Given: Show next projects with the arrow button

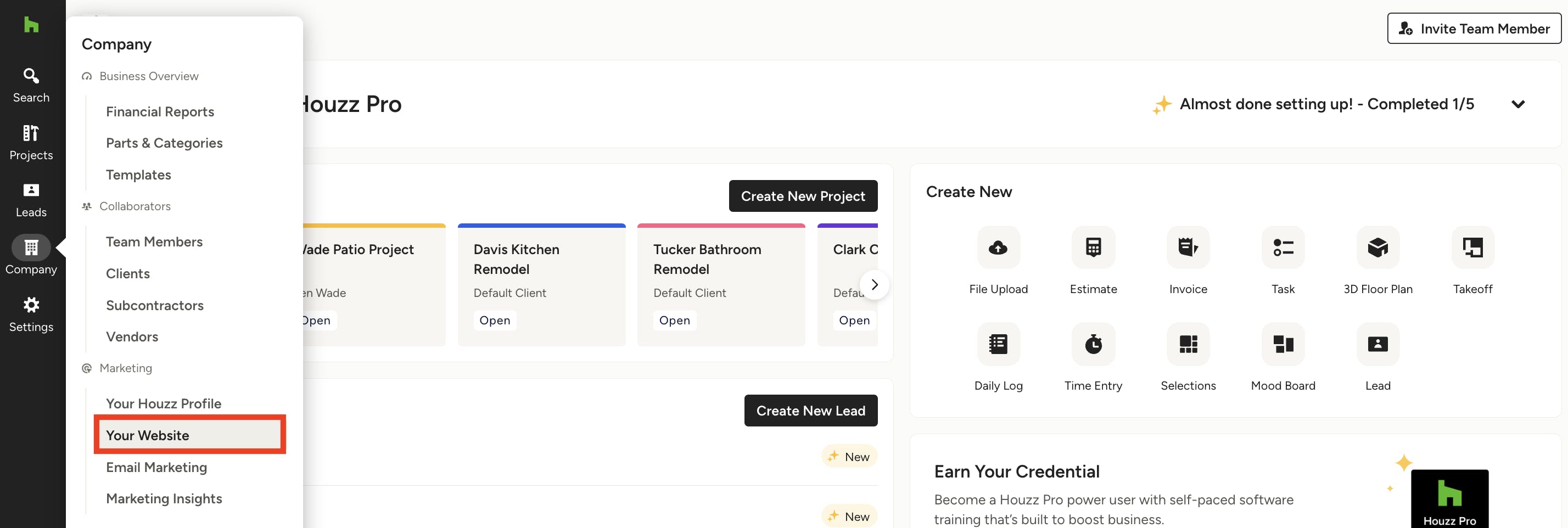Looking at the screenshot, I should point(874,285).
